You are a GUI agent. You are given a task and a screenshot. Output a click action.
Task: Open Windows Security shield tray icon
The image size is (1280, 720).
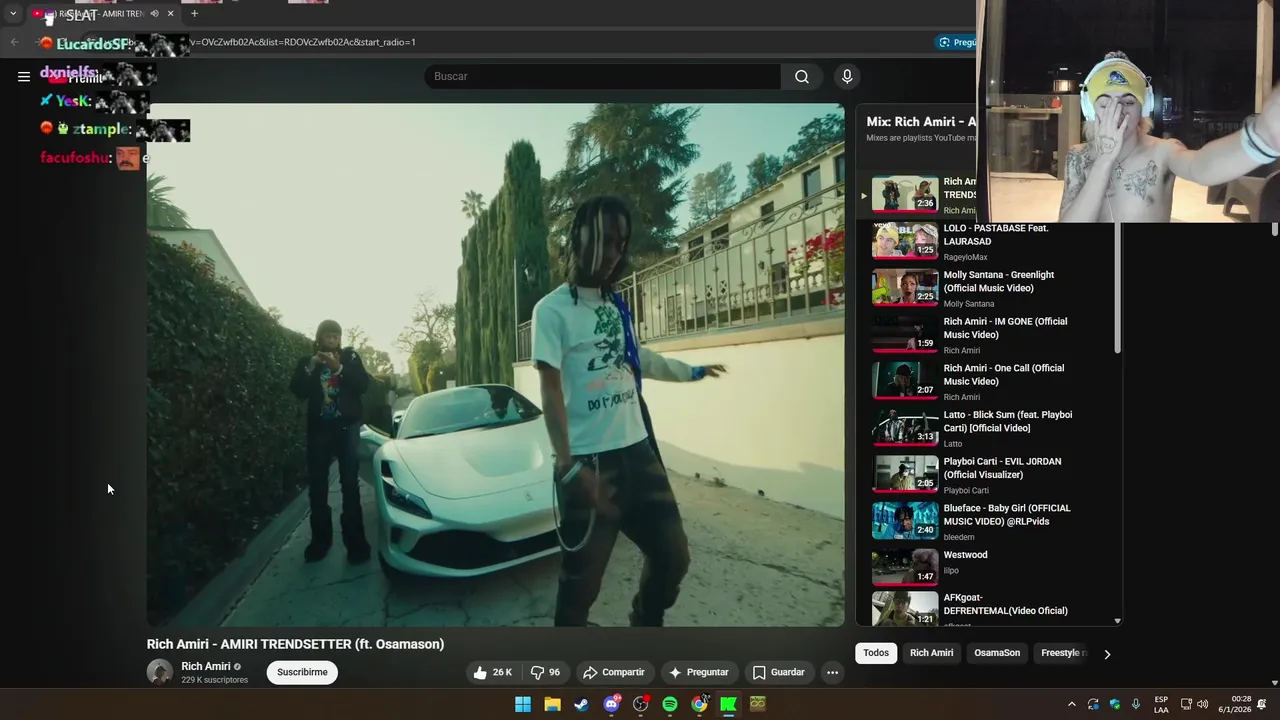1114,704
